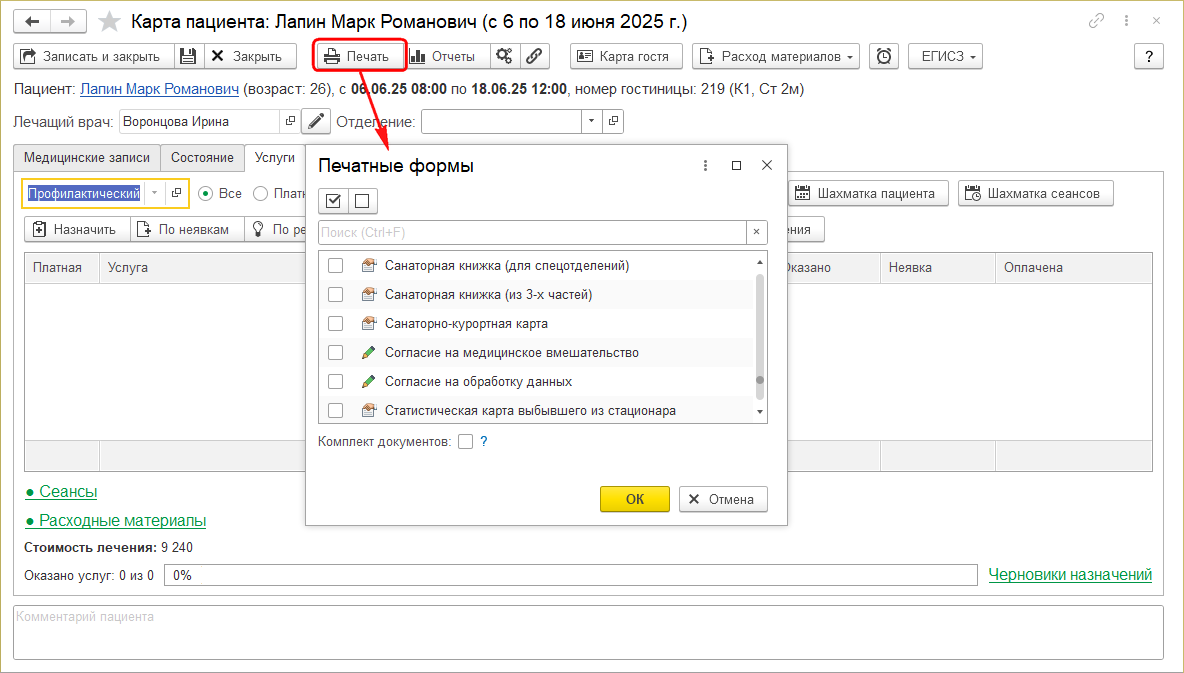Click the 0% services progress bar
The width and height of the screenshot is (1184, 673).
point(571,575)
